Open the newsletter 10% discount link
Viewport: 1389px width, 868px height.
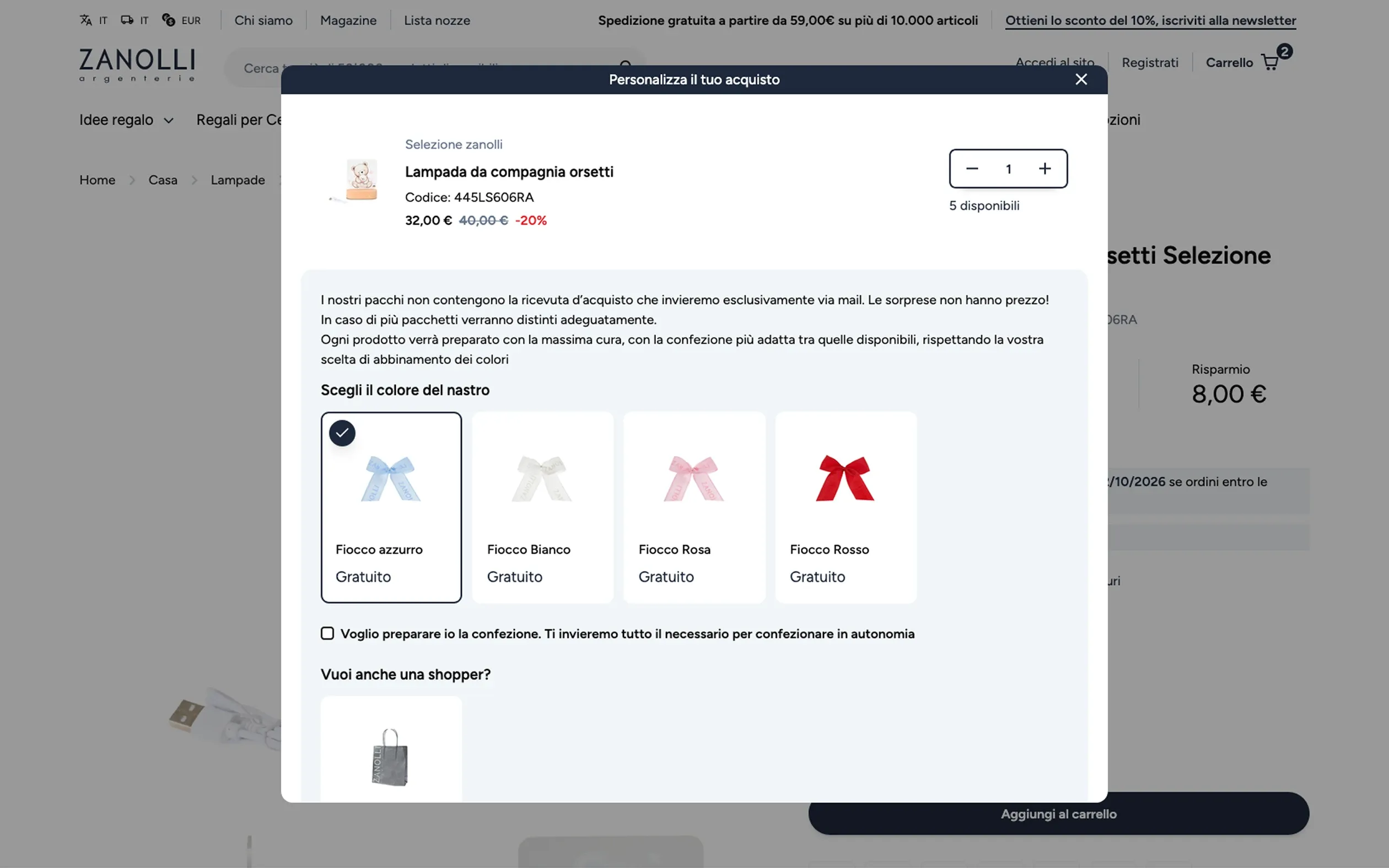coord(1150,20)
